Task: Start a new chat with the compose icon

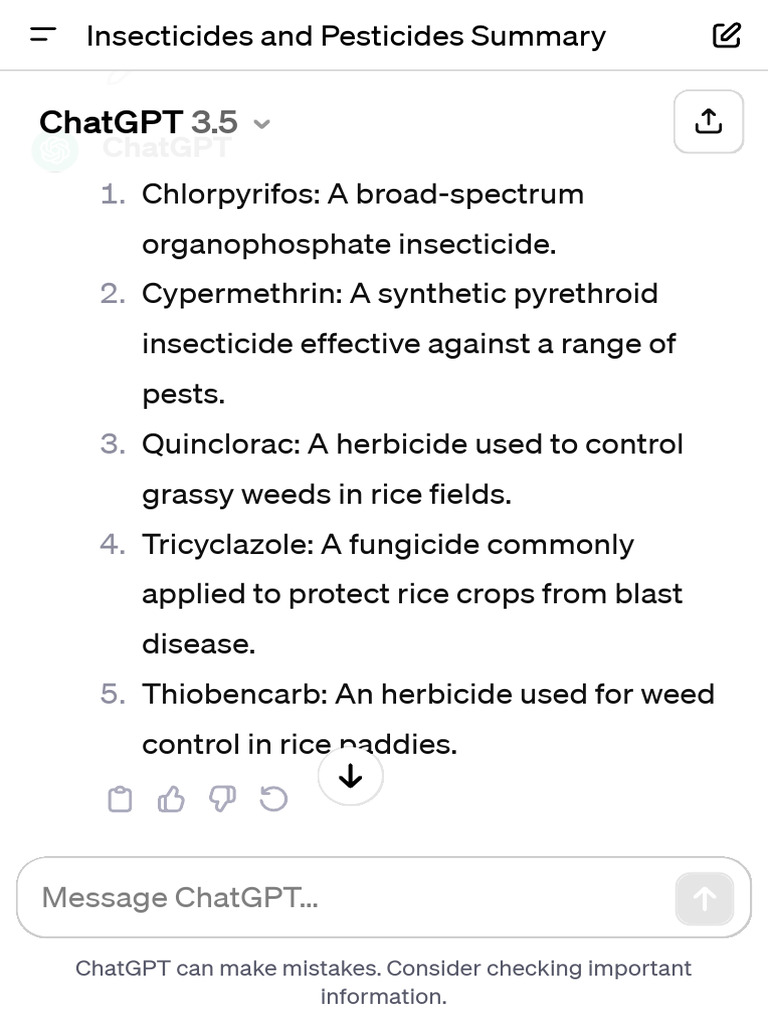Action: tap(726, 36)
